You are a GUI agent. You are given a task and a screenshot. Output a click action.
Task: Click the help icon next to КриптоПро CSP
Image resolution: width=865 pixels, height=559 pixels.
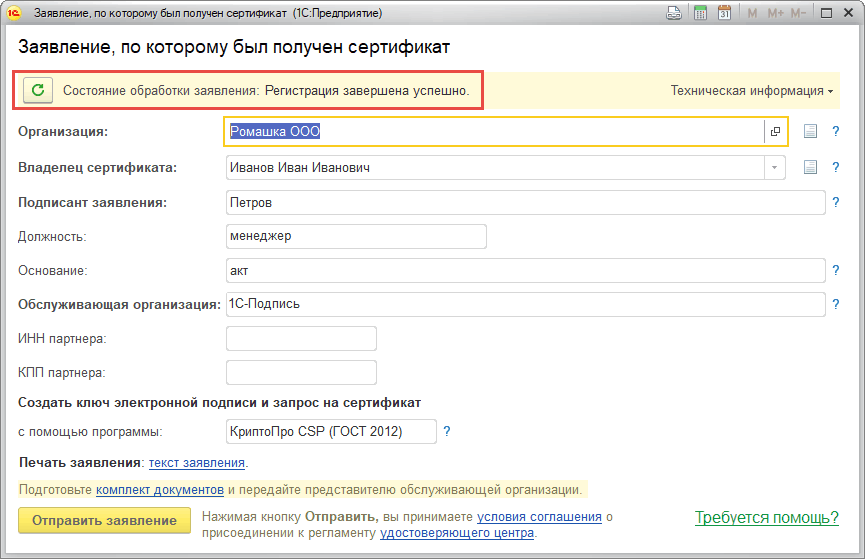point(447,432)
